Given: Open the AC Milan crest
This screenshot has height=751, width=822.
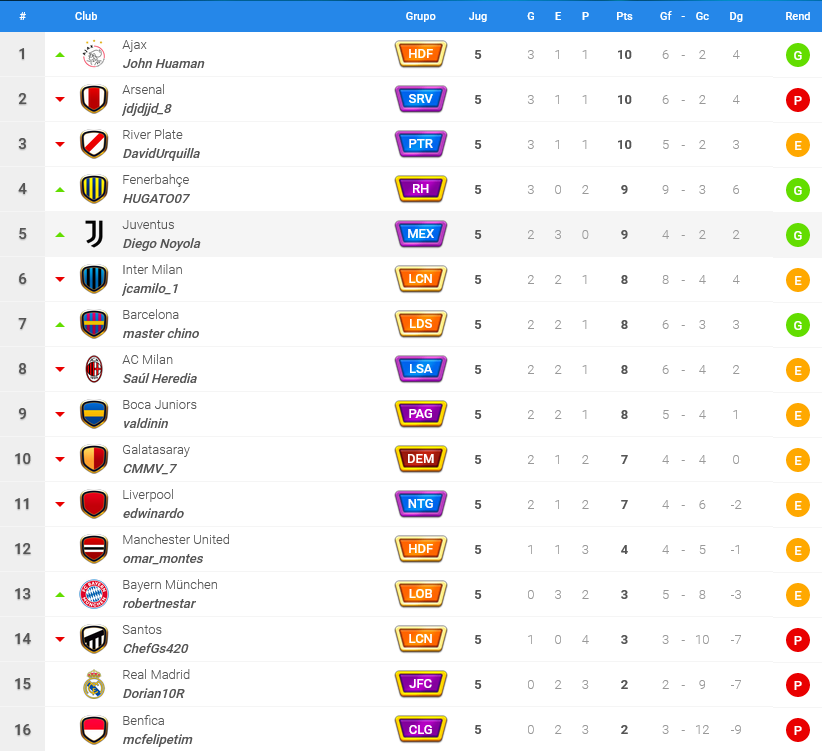Looking at the screenshot, I should click(94, 369).
